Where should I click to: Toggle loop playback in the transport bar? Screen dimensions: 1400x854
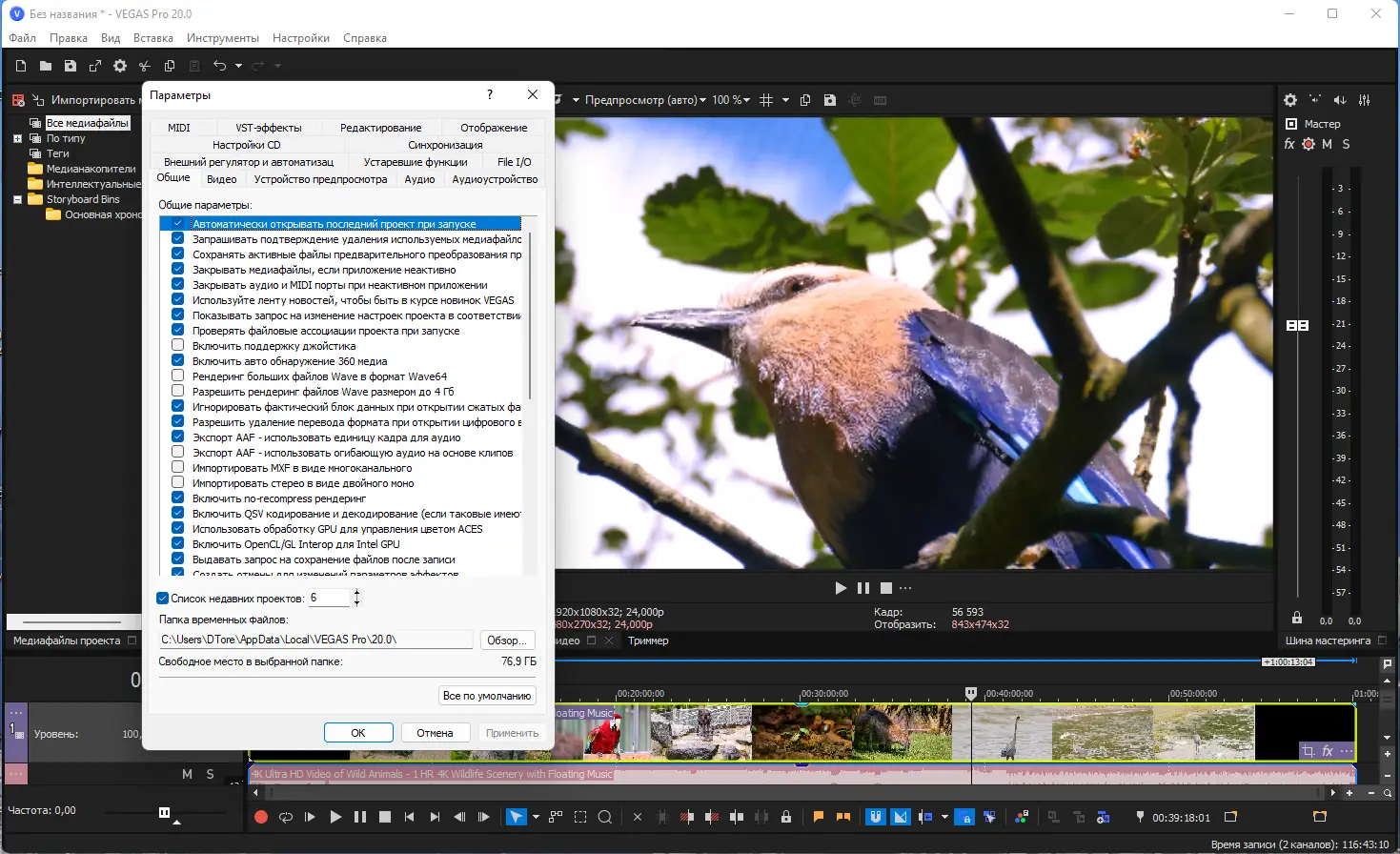[285, 817]
